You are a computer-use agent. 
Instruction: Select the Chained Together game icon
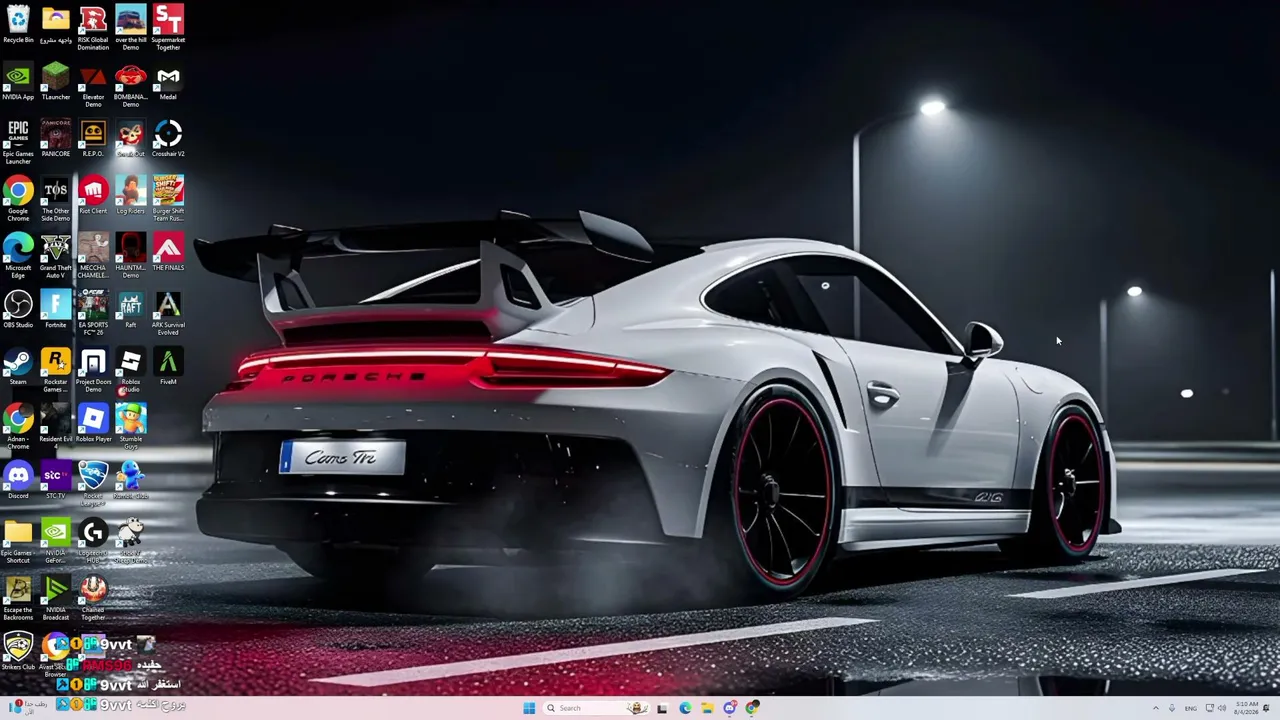click(93, 599)
